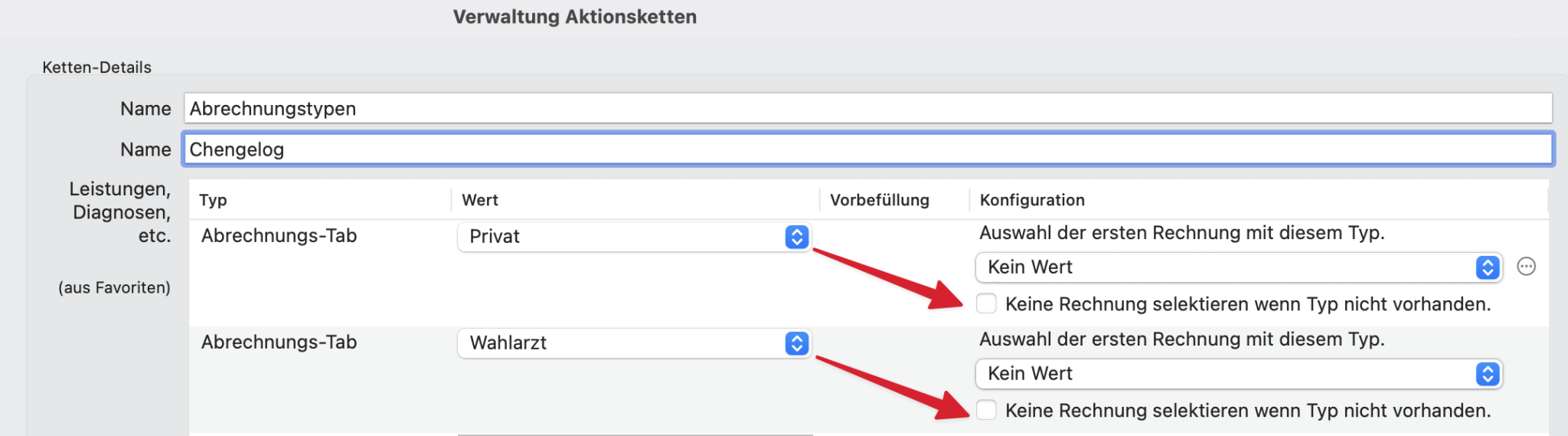Open the Privat value dropdown

point(634,237)
